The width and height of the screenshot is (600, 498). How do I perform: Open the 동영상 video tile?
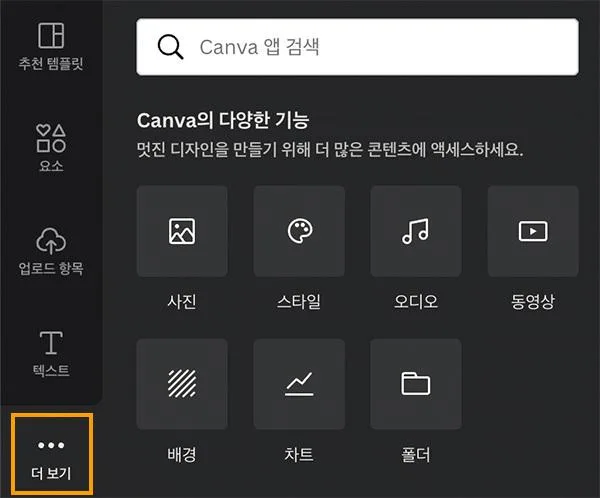[533, 231]
